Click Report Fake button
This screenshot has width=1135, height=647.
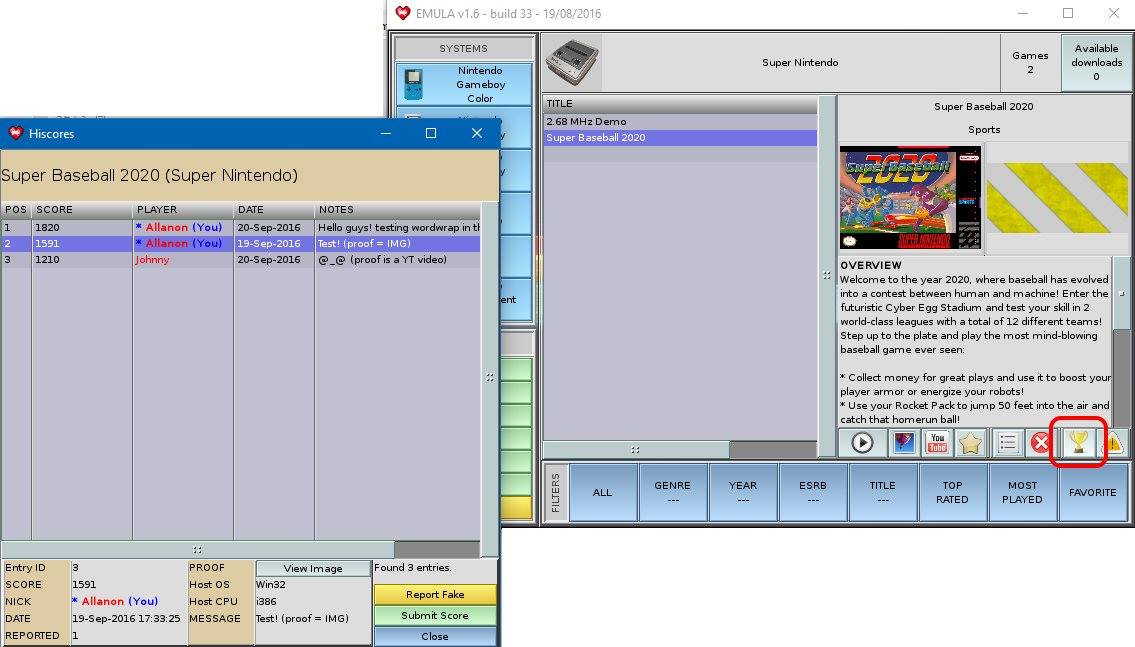click(x=435, y=594)
